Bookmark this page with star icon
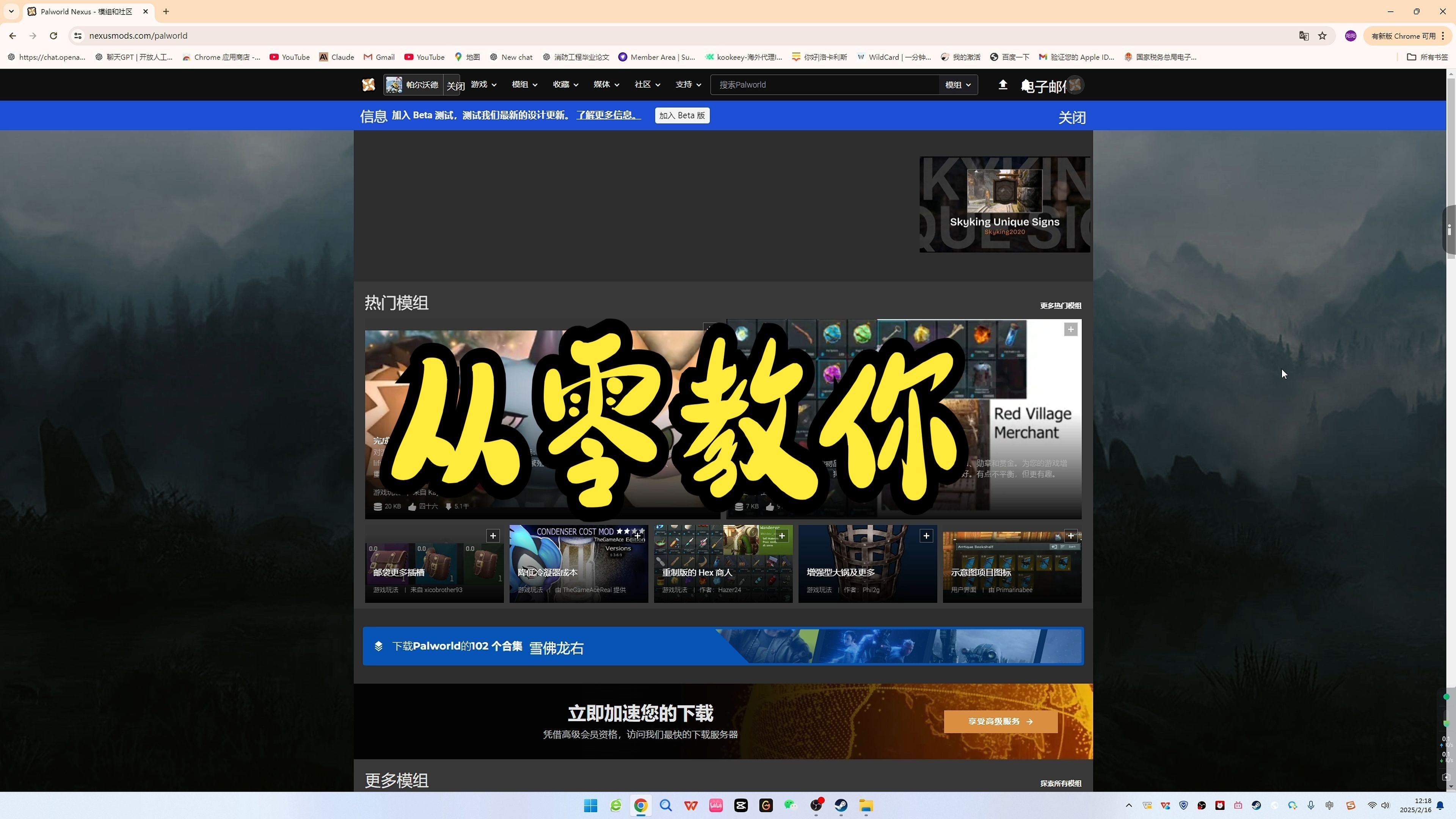Screen dimensions: 1456x819 (1322, 36)
